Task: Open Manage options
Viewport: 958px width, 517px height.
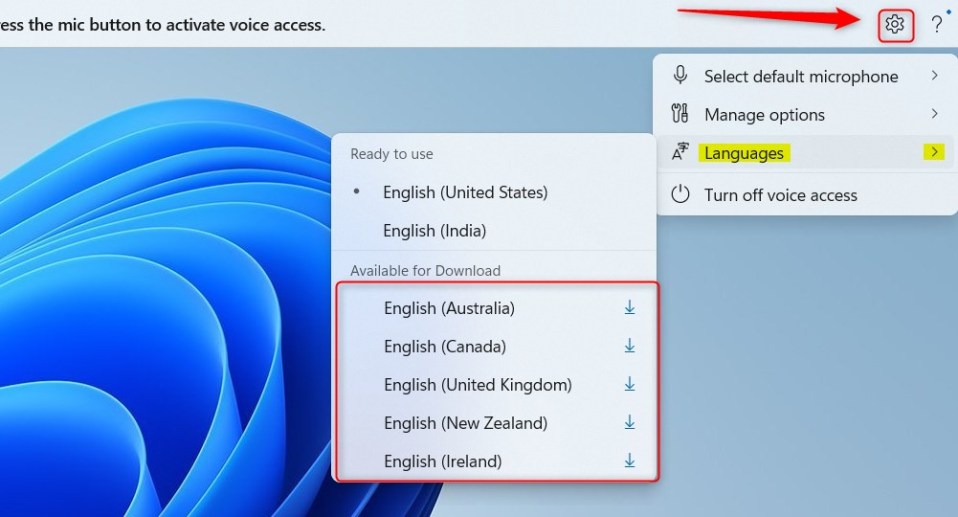Action: point(803,114)
